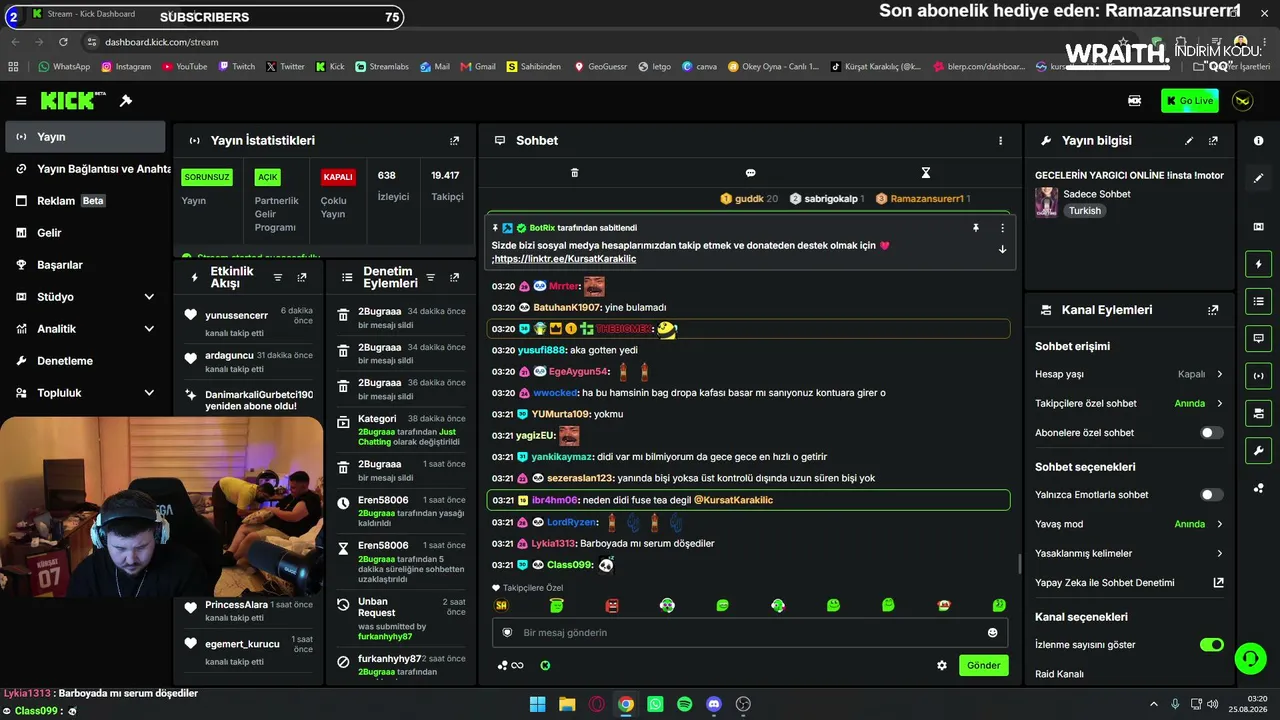This screenshot has height=720, width=1280.
Task: Open Gelir in the sidebar
Action: coord(85,233)
